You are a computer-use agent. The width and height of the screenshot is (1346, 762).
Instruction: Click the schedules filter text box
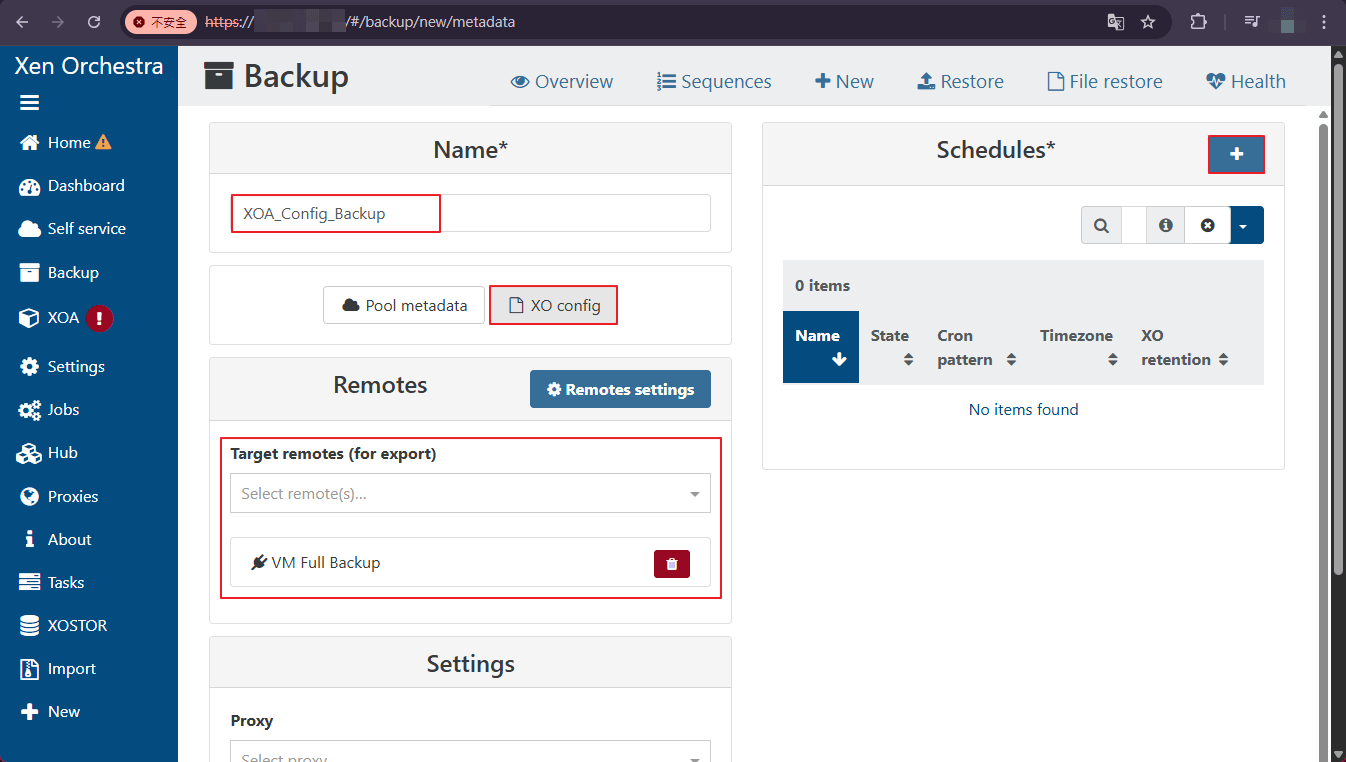pos(1133,225)
